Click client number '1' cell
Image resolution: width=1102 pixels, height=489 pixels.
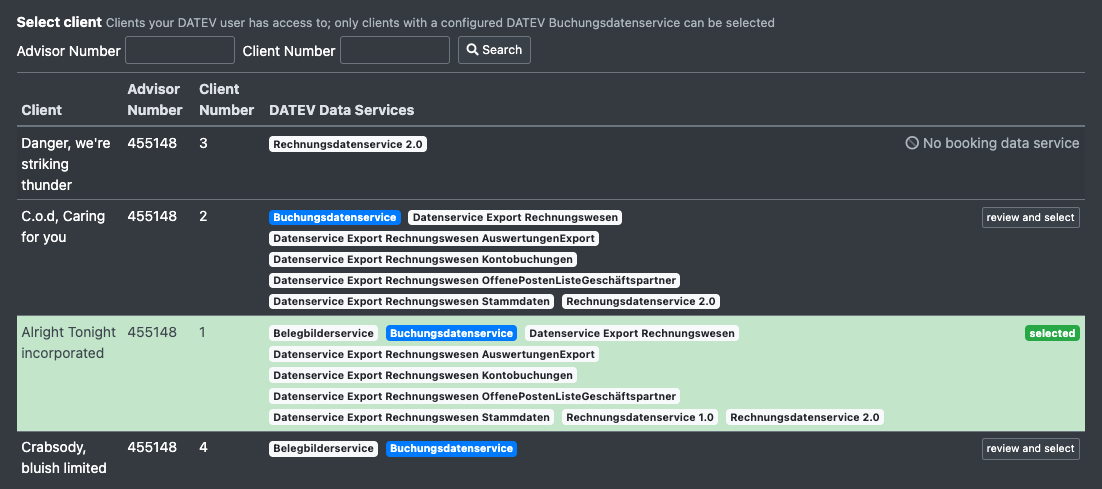coord(202,332)
